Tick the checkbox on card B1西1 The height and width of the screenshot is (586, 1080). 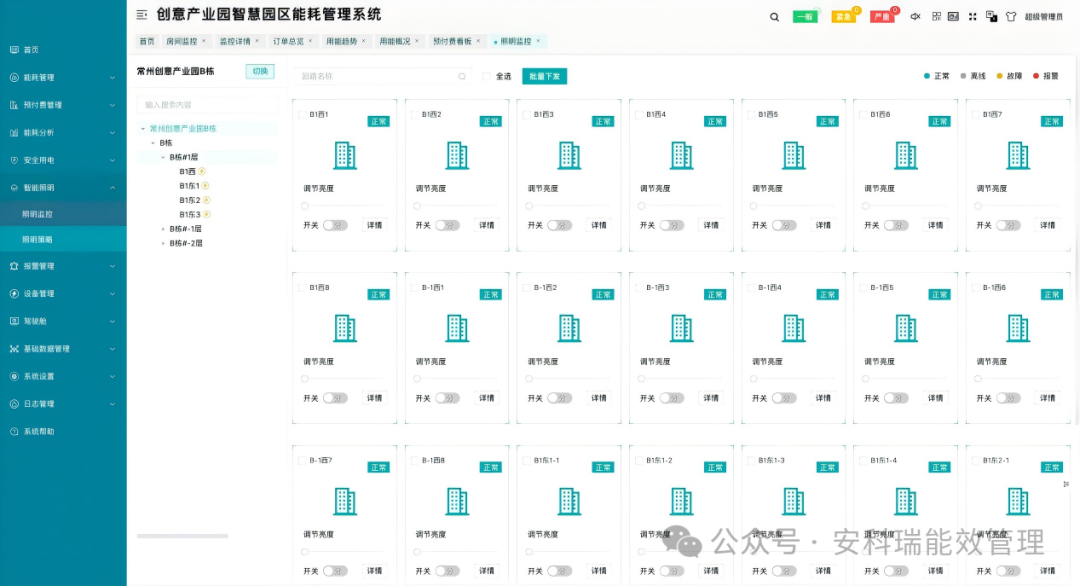302,114
